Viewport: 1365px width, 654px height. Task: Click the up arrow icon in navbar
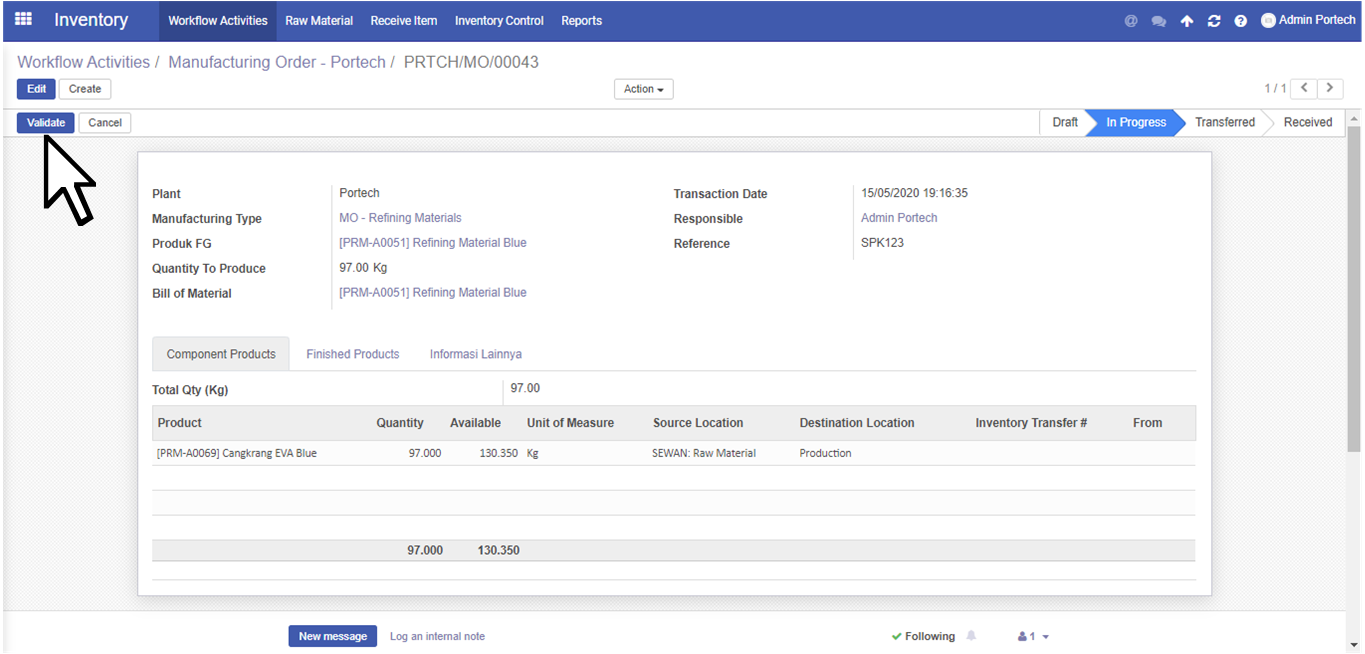[1186, 21]
